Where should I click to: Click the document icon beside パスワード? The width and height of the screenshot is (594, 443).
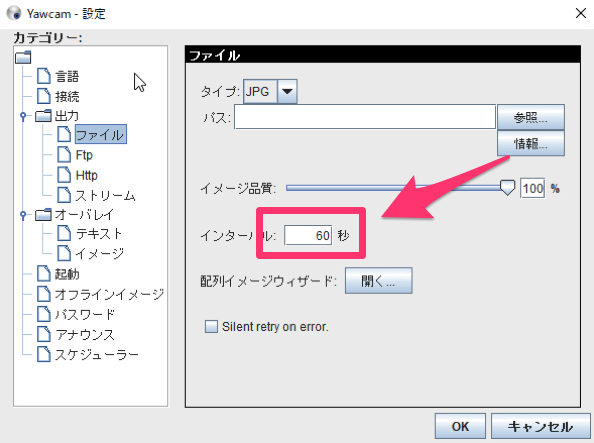tap(44, 314)
